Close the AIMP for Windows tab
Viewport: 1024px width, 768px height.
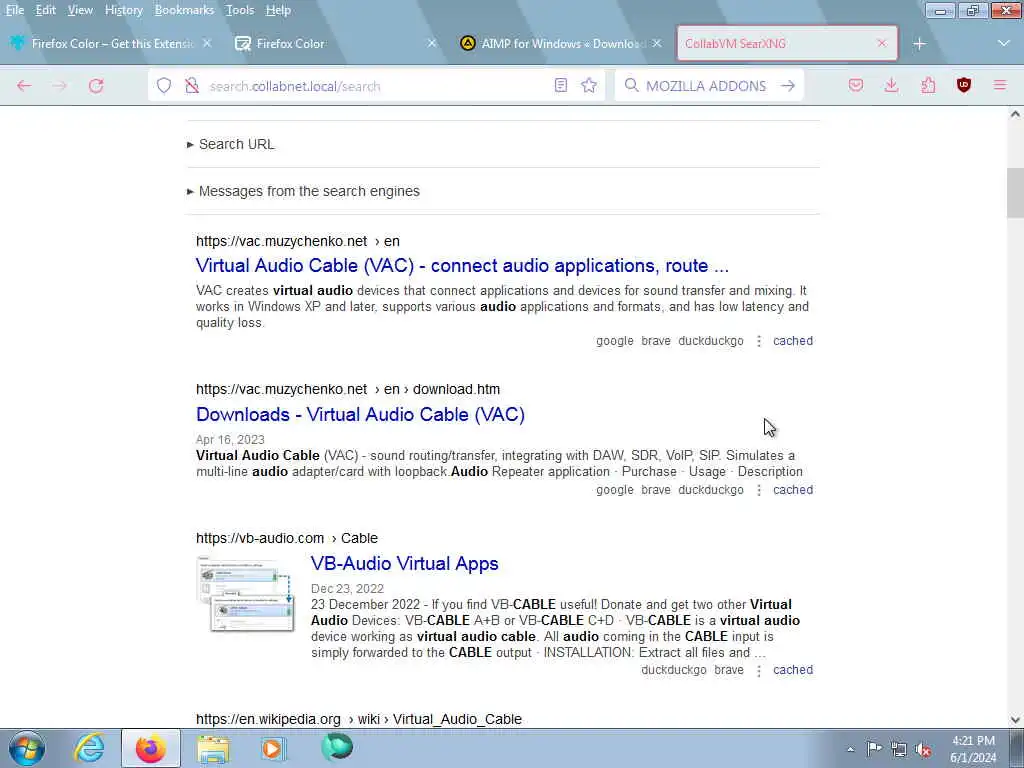click(x=657, y=43)
